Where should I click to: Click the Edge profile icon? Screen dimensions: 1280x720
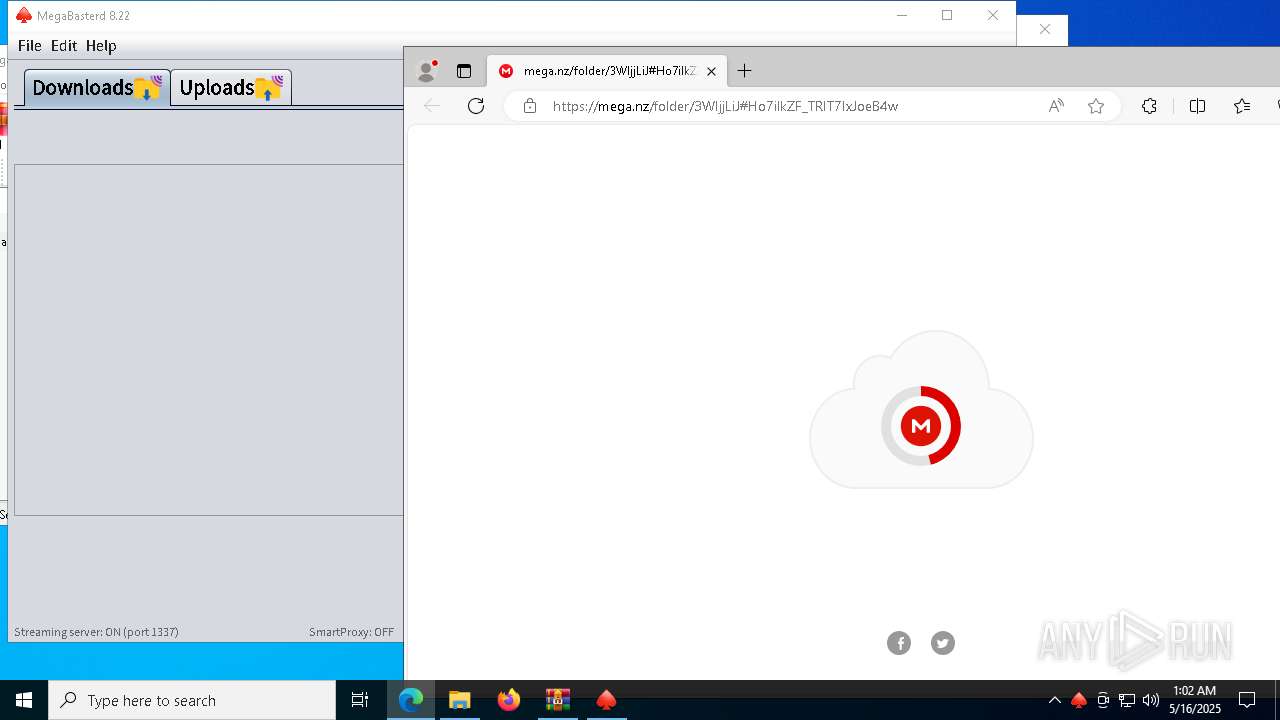click(x=427, y=71)
